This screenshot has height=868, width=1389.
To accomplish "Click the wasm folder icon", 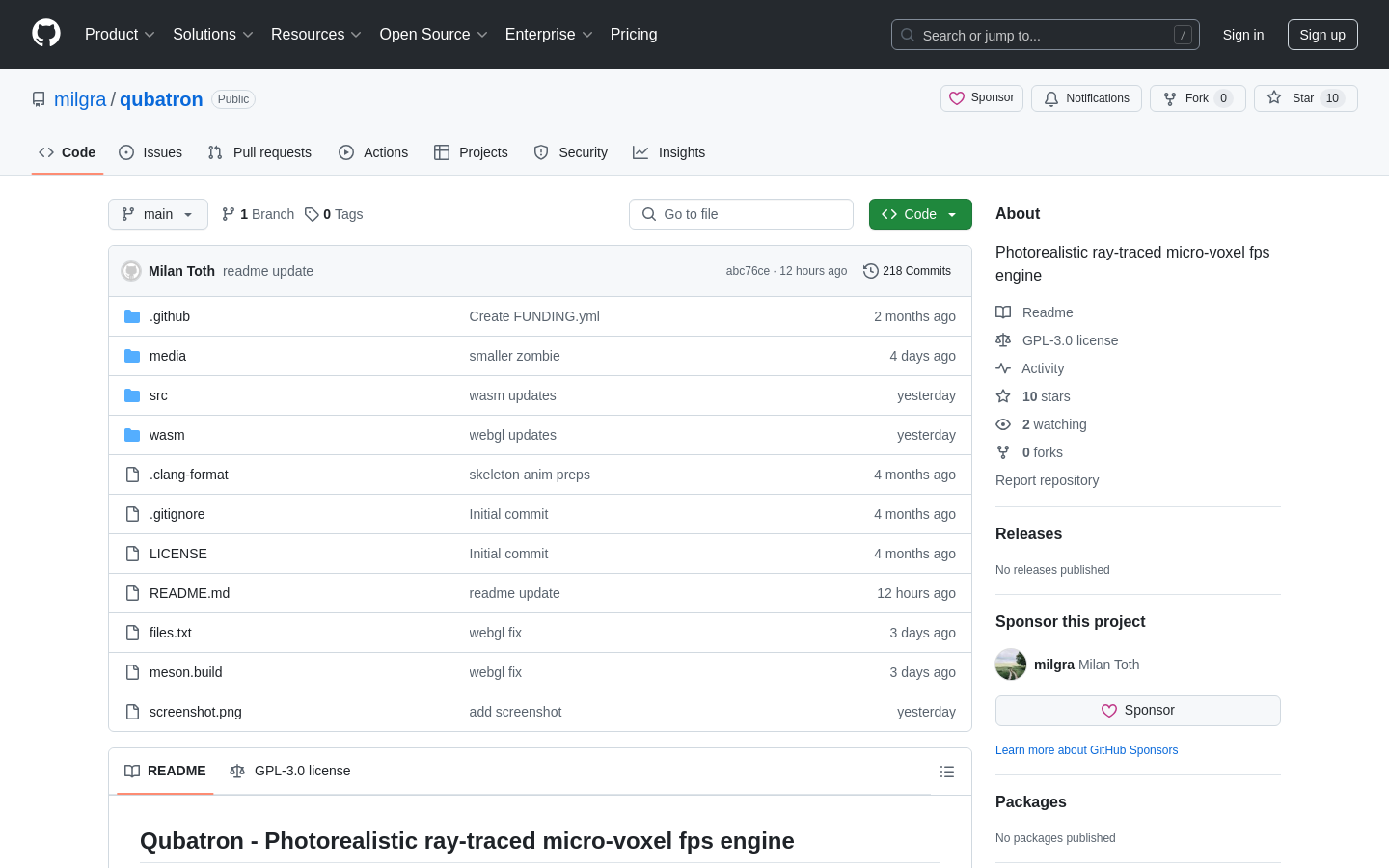I will click(132, 435).
